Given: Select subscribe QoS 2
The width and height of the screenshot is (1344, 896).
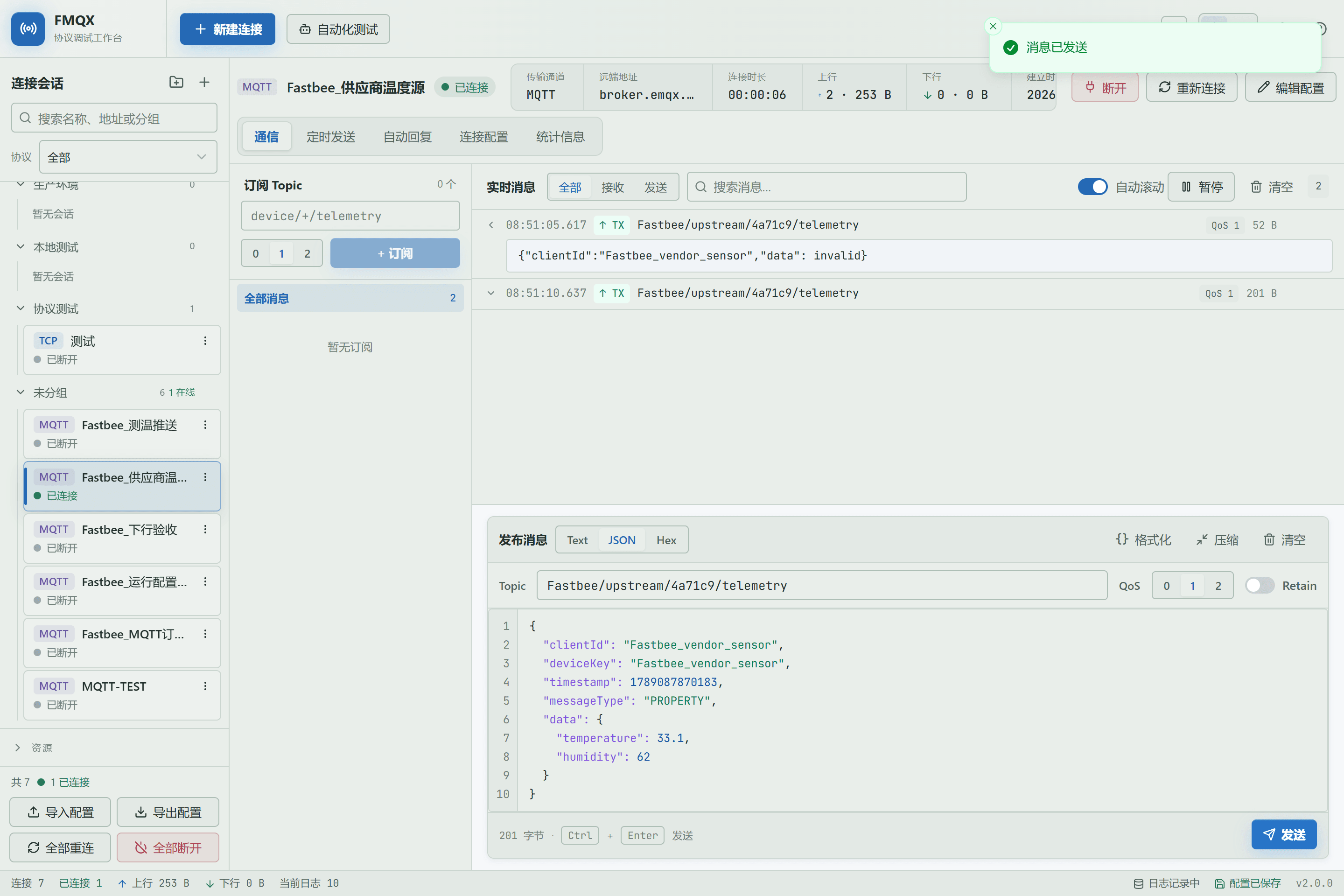Looking at the screenshot, I should [x=308, y=253].
